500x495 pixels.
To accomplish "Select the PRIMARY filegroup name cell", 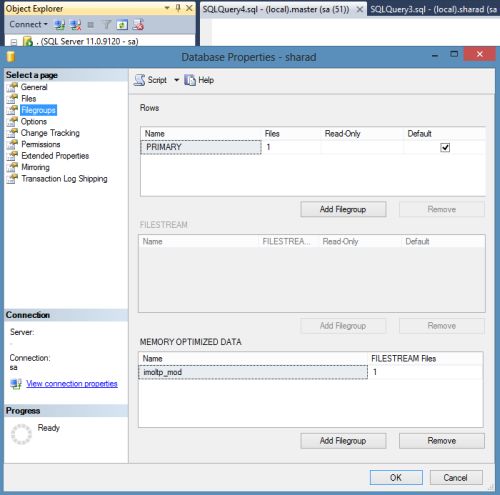I will pyautogui.click(x=201, y=147).
